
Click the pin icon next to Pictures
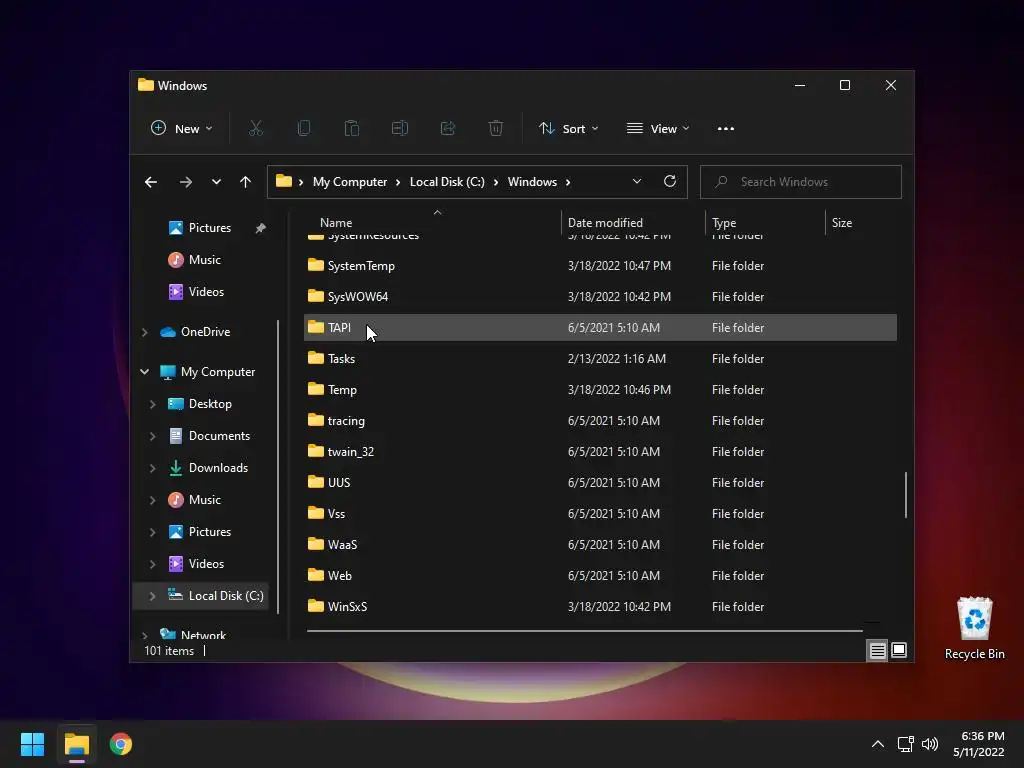(x=261, y=228)
